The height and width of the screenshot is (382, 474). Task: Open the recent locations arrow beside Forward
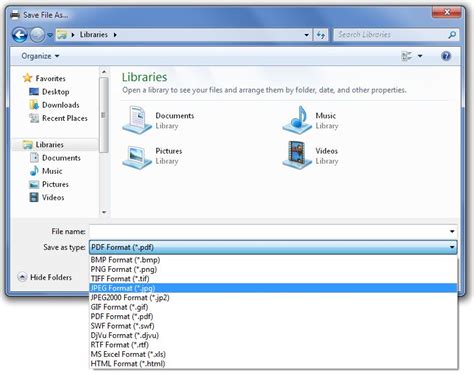point(50,35)
